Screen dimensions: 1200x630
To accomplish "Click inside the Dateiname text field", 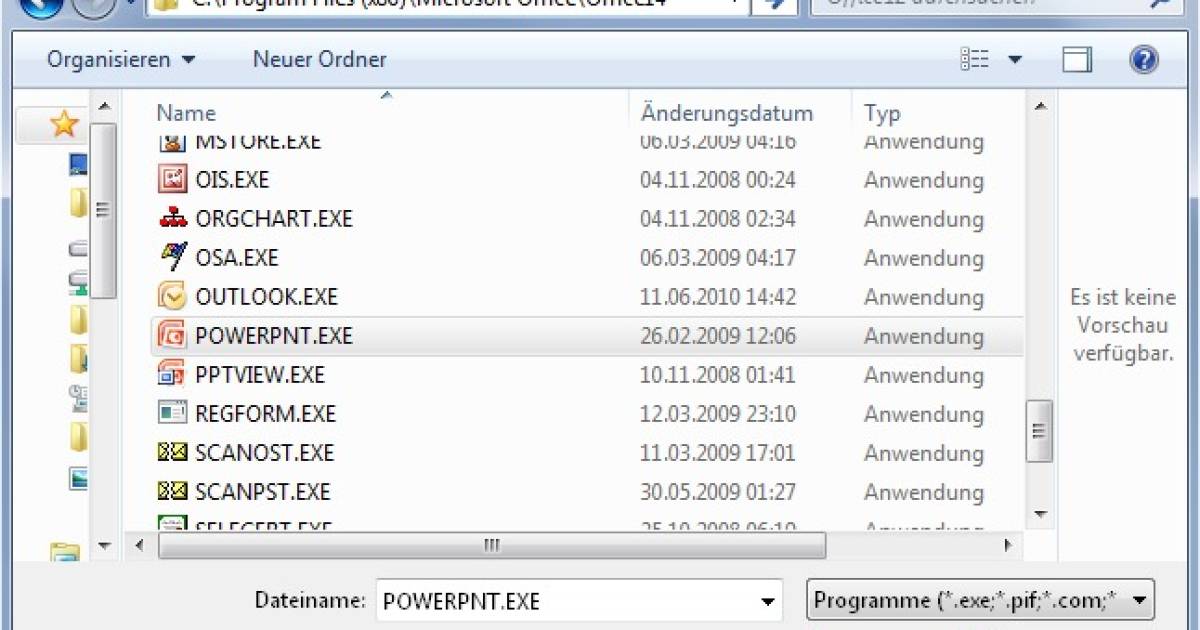I will coord(500,599).
